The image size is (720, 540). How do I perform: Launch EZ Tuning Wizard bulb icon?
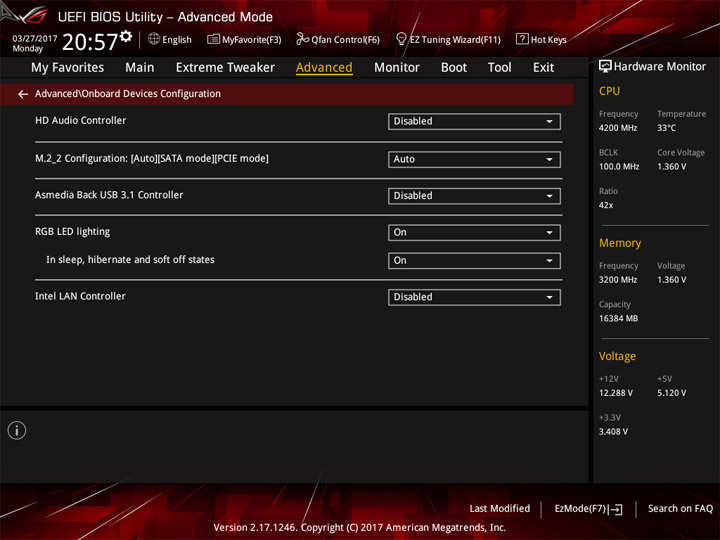click(x=401, y=39)
